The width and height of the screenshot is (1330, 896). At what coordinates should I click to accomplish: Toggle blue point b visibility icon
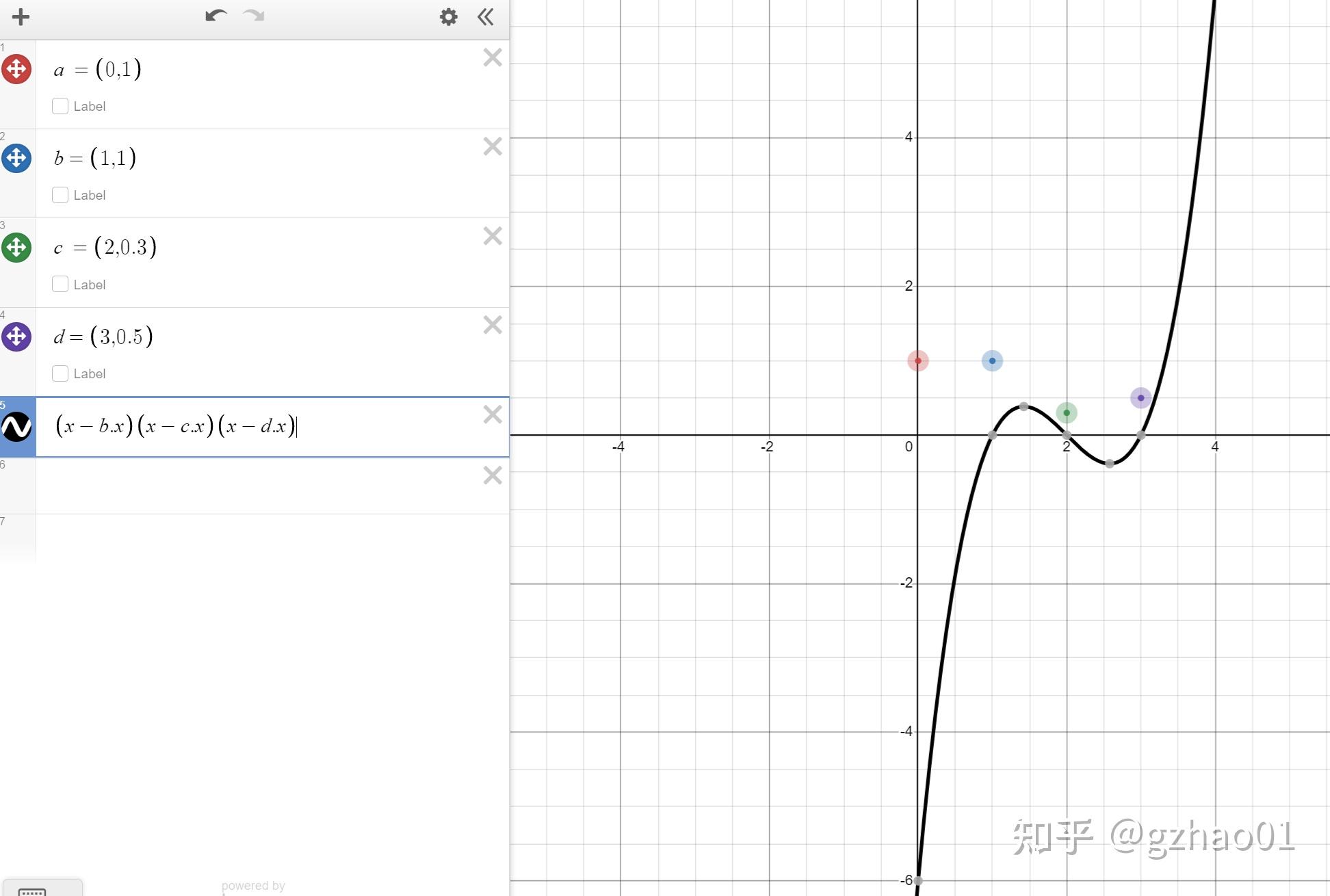(16, 158)
